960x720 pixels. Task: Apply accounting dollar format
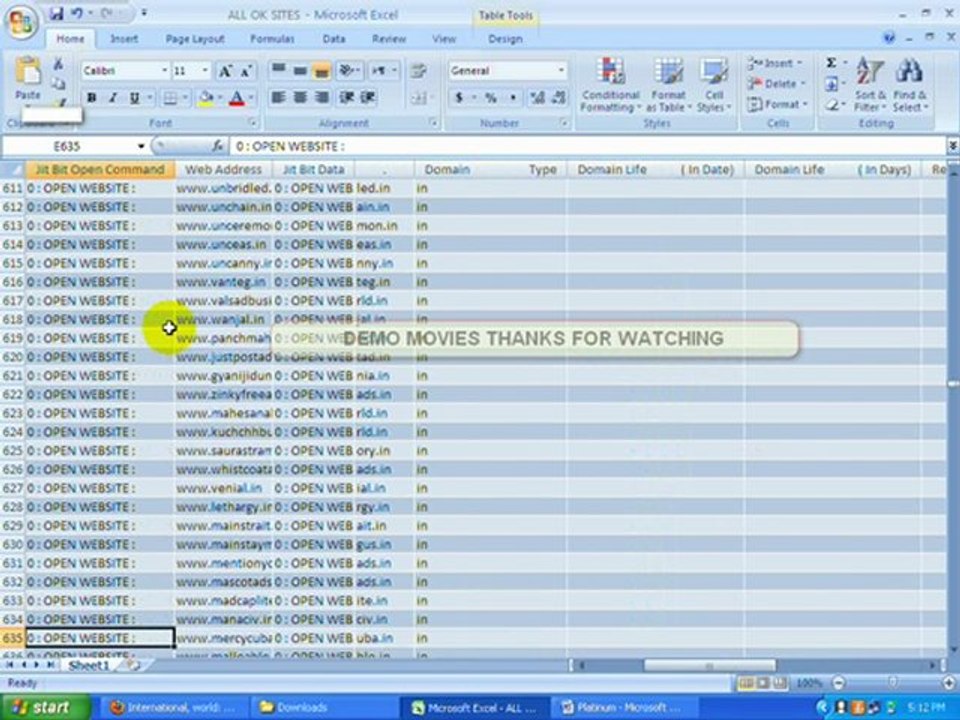coord(459,97)
